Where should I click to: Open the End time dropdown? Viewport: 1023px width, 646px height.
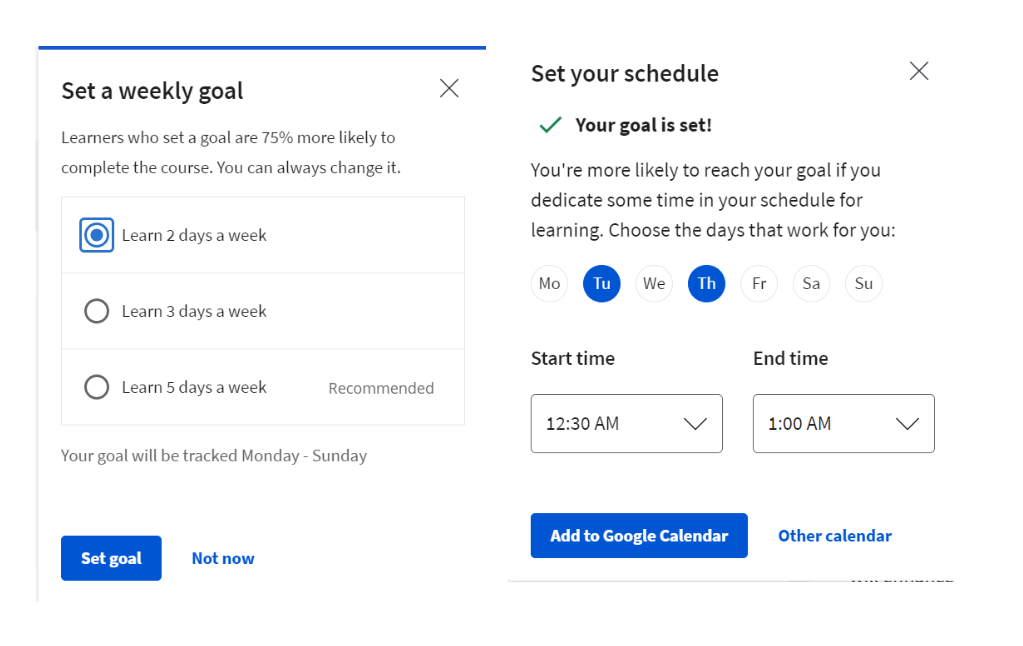(843, 424)
